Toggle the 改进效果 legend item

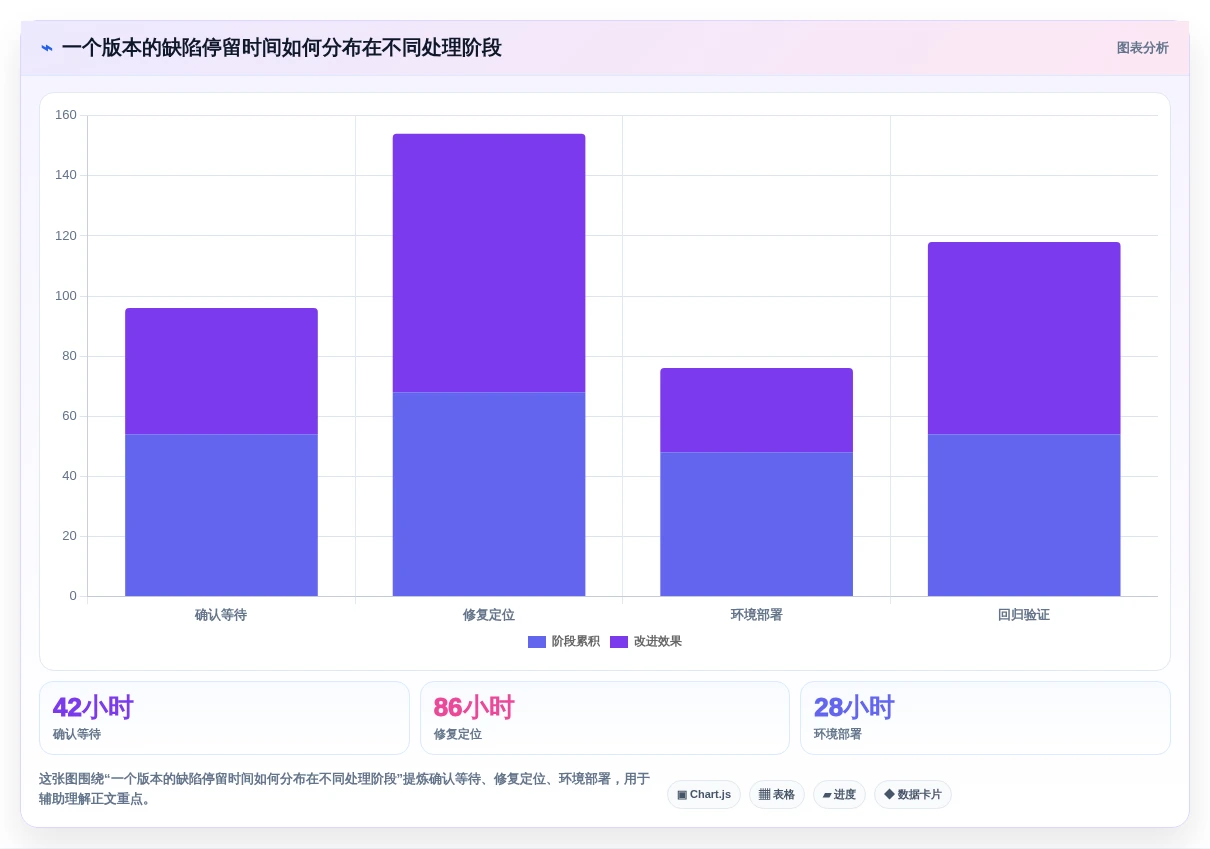pos(646,642)
